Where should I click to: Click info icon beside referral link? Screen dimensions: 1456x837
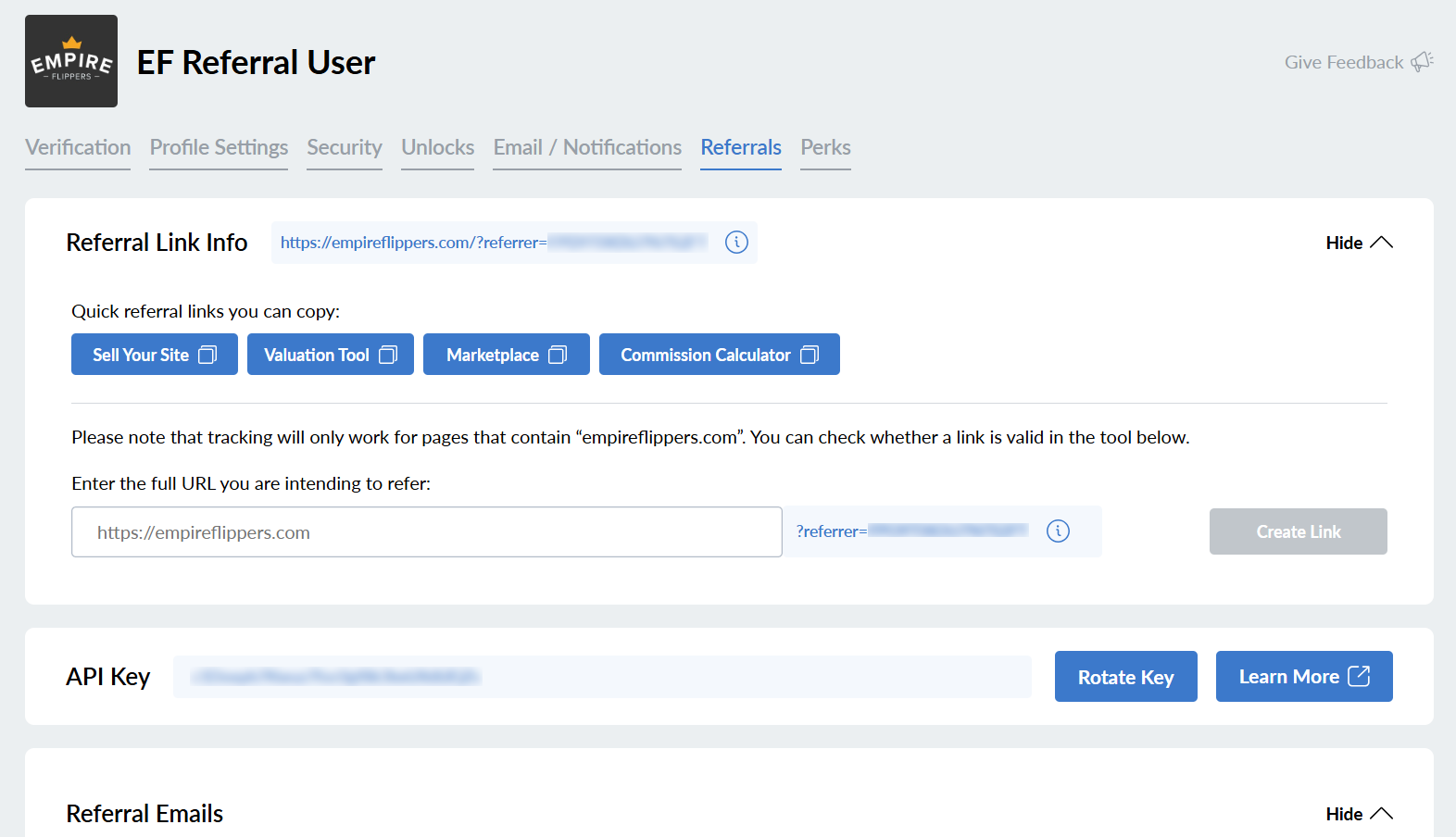pos(736,243)
